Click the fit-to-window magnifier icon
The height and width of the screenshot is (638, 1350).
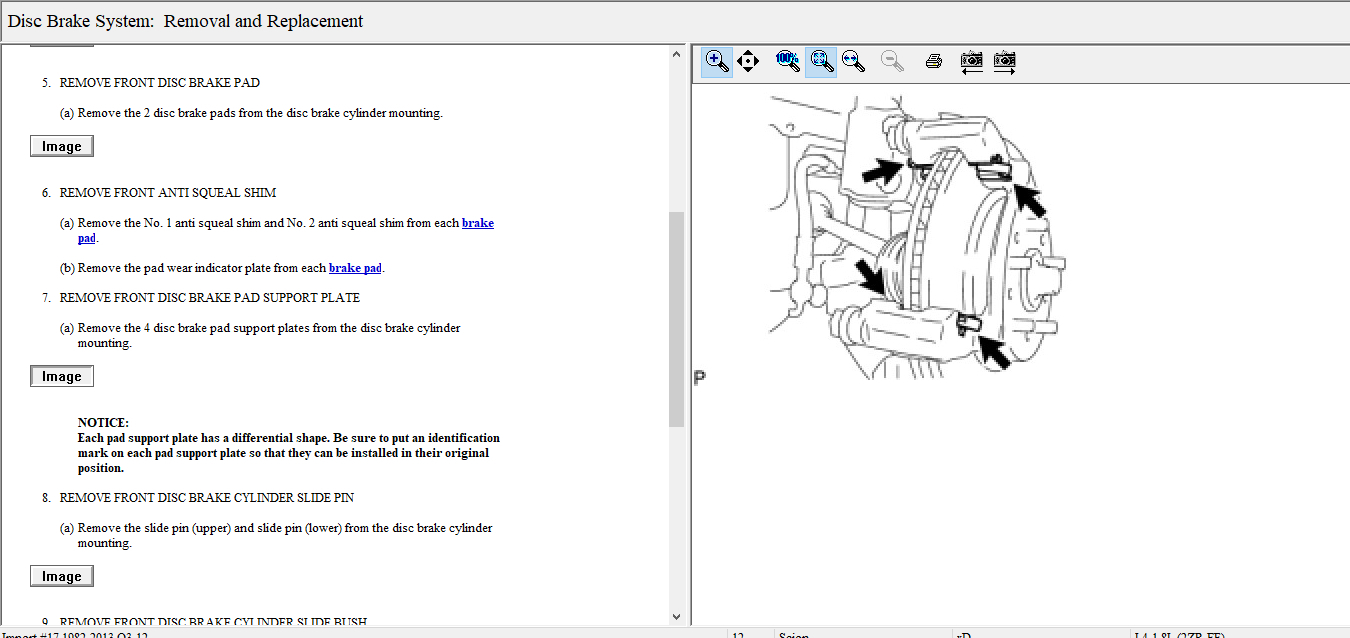coord(821,61)
